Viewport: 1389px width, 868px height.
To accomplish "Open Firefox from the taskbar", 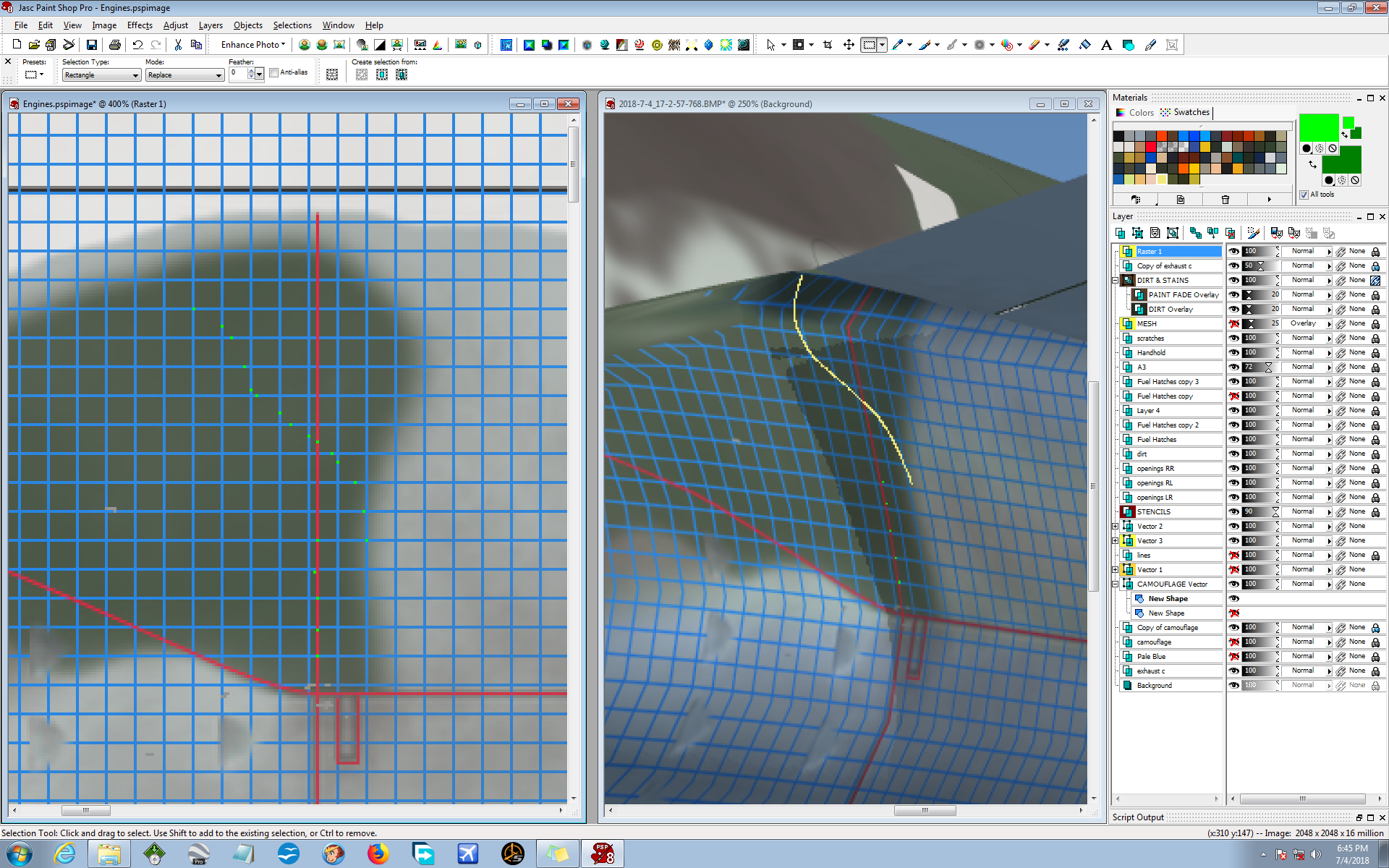I will point(377,854).
